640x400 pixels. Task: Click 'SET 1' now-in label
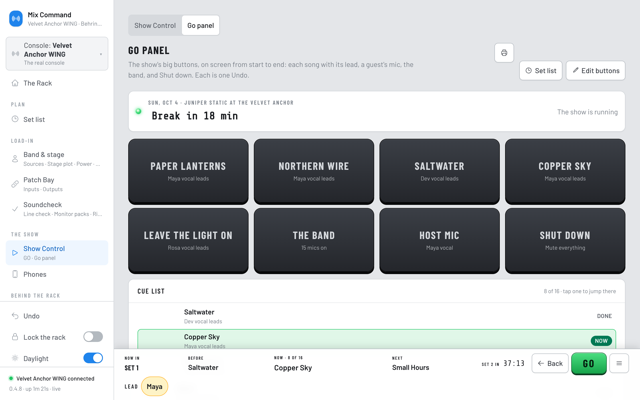coord(131,367)
